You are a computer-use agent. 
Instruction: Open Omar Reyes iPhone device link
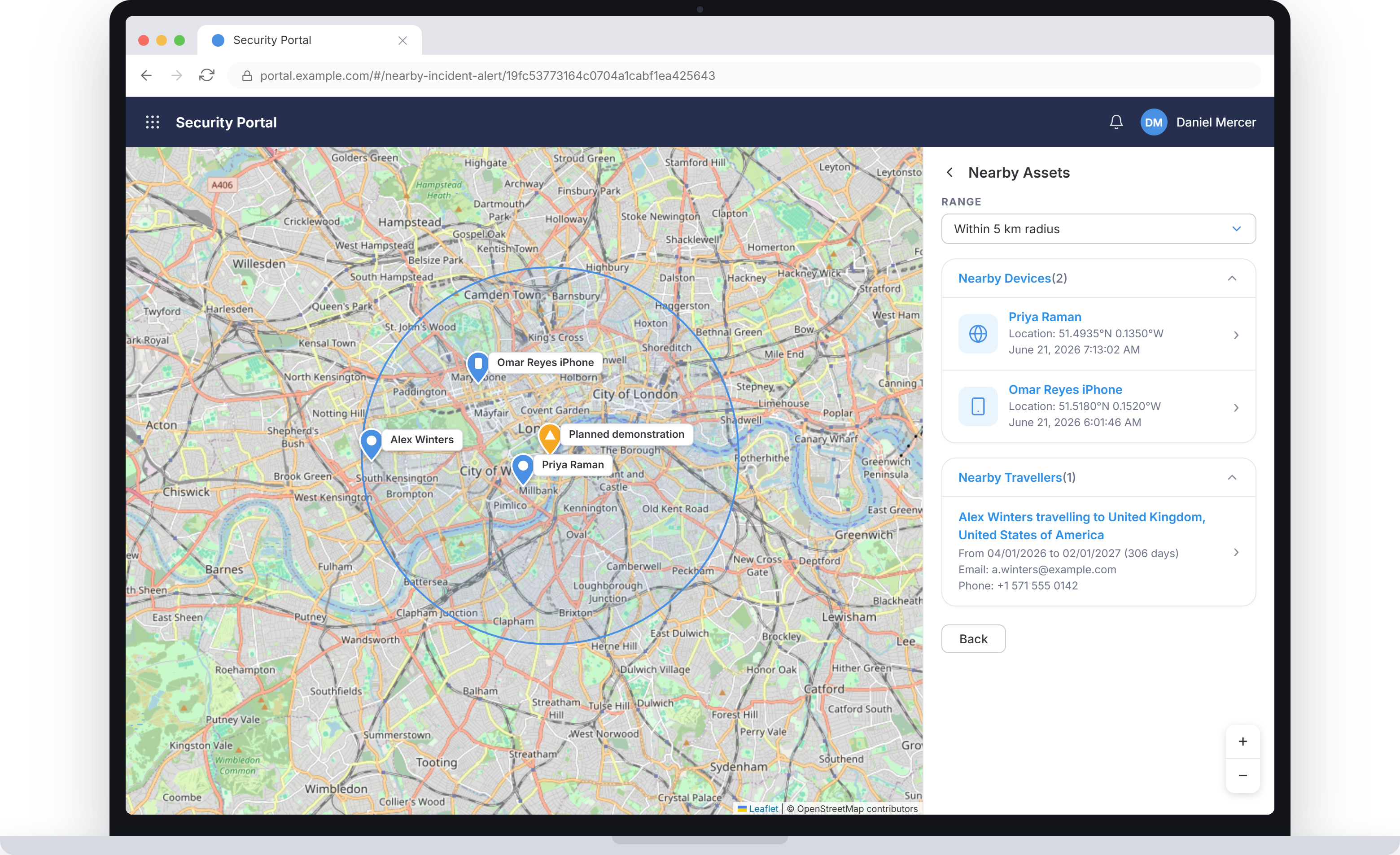click(1065, 390)
